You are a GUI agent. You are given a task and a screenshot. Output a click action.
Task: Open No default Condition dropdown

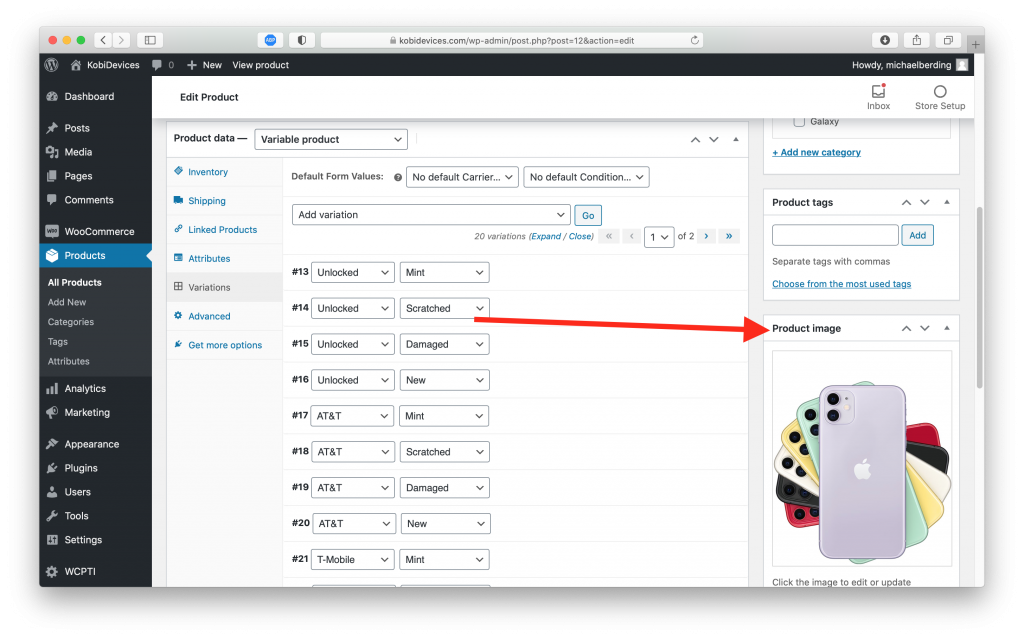pos(586,177)
